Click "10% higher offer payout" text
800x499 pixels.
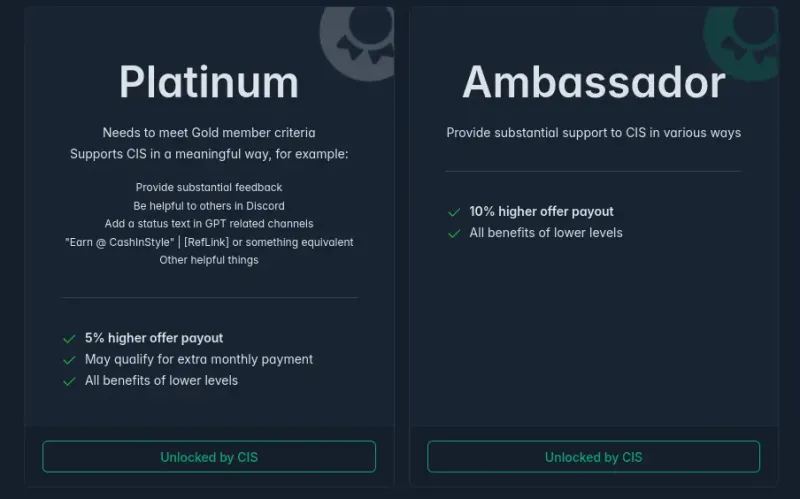pyautogui.click(x=541, y=211)
